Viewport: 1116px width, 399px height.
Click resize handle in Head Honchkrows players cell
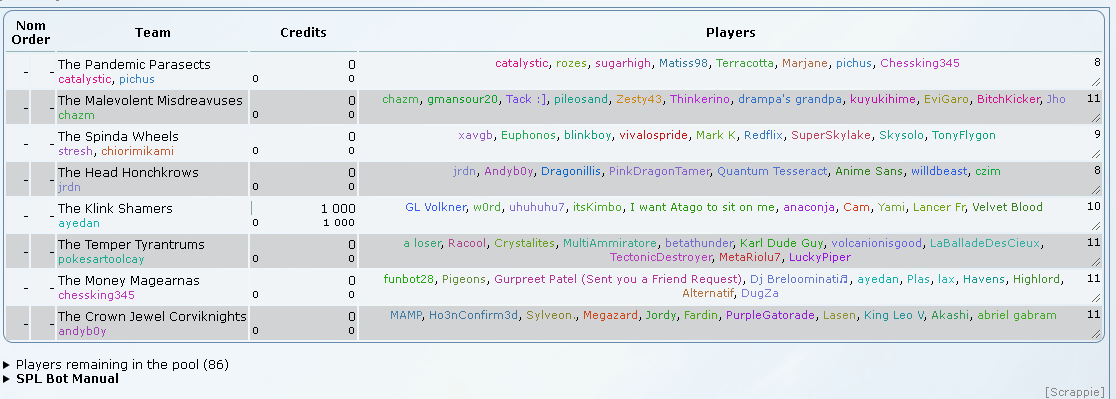click(x=1095, y=190)
